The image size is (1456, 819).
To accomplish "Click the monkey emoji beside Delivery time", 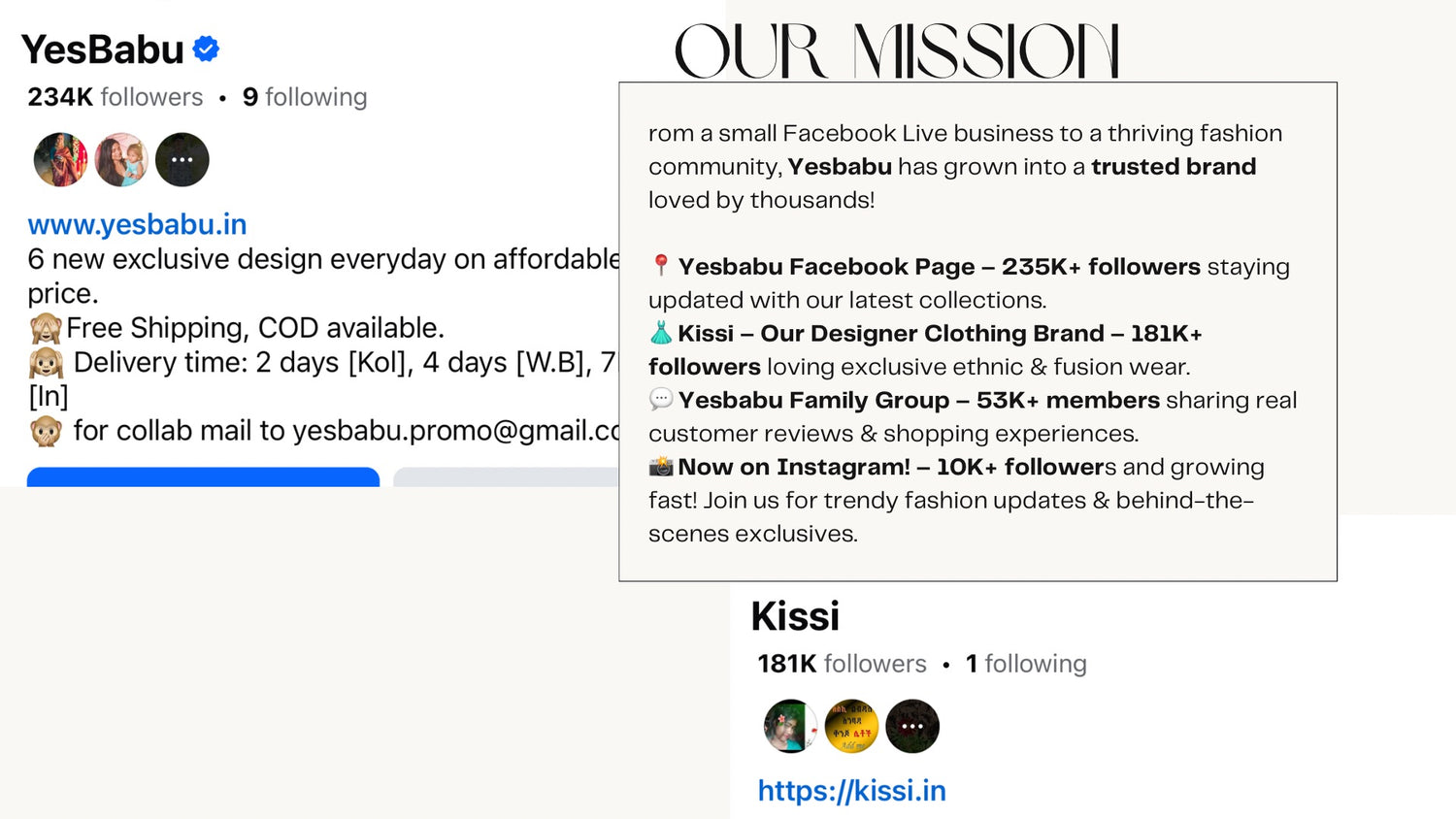I will [x=46, y=363].
